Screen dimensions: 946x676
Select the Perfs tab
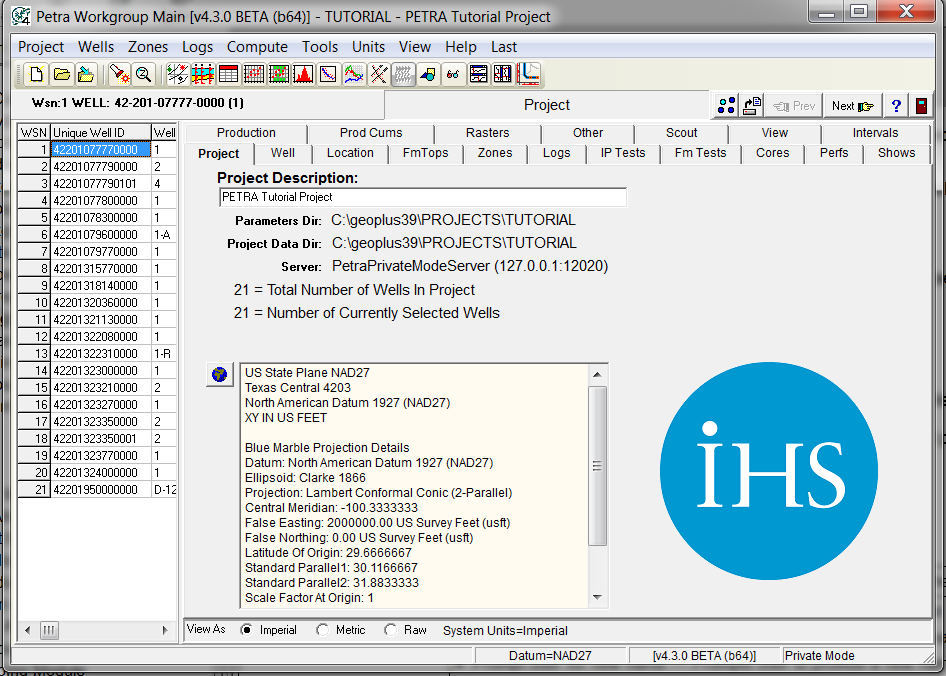pyautogui.click(x=834, y=153)
